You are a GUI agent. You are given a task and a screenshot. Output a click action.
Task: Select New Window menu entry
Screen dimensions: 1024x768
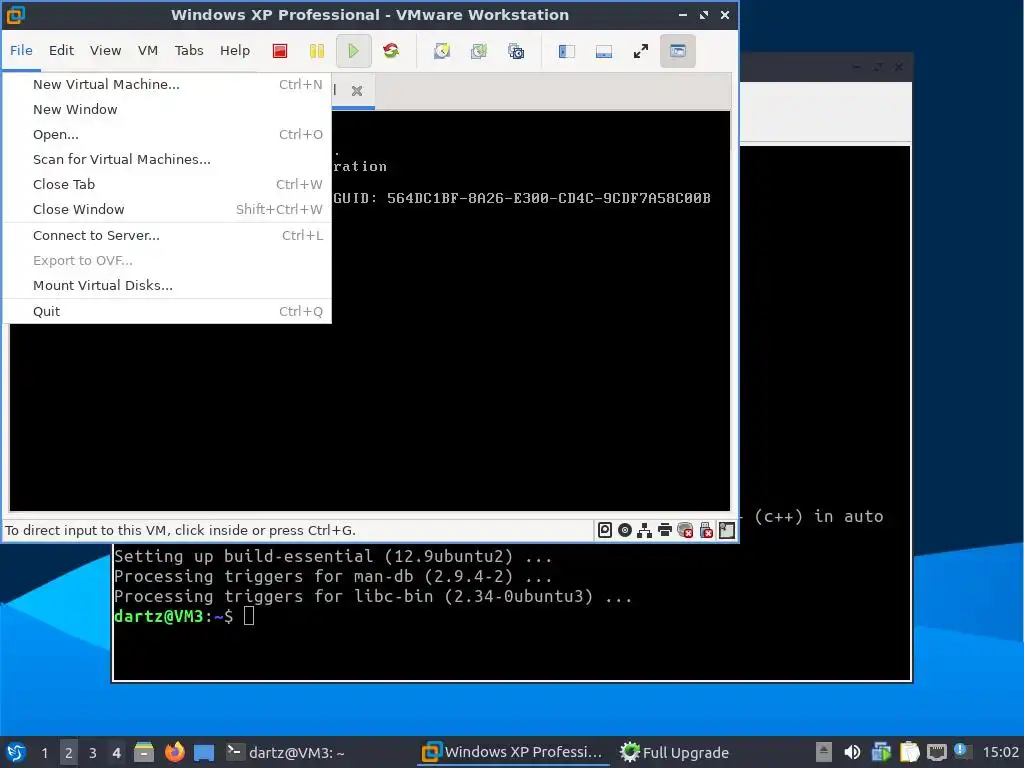[x=167, y=109]
